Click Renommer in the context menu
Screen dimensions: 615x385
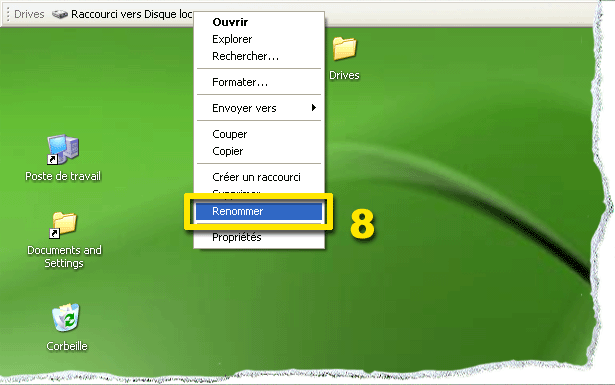point(259,211)
